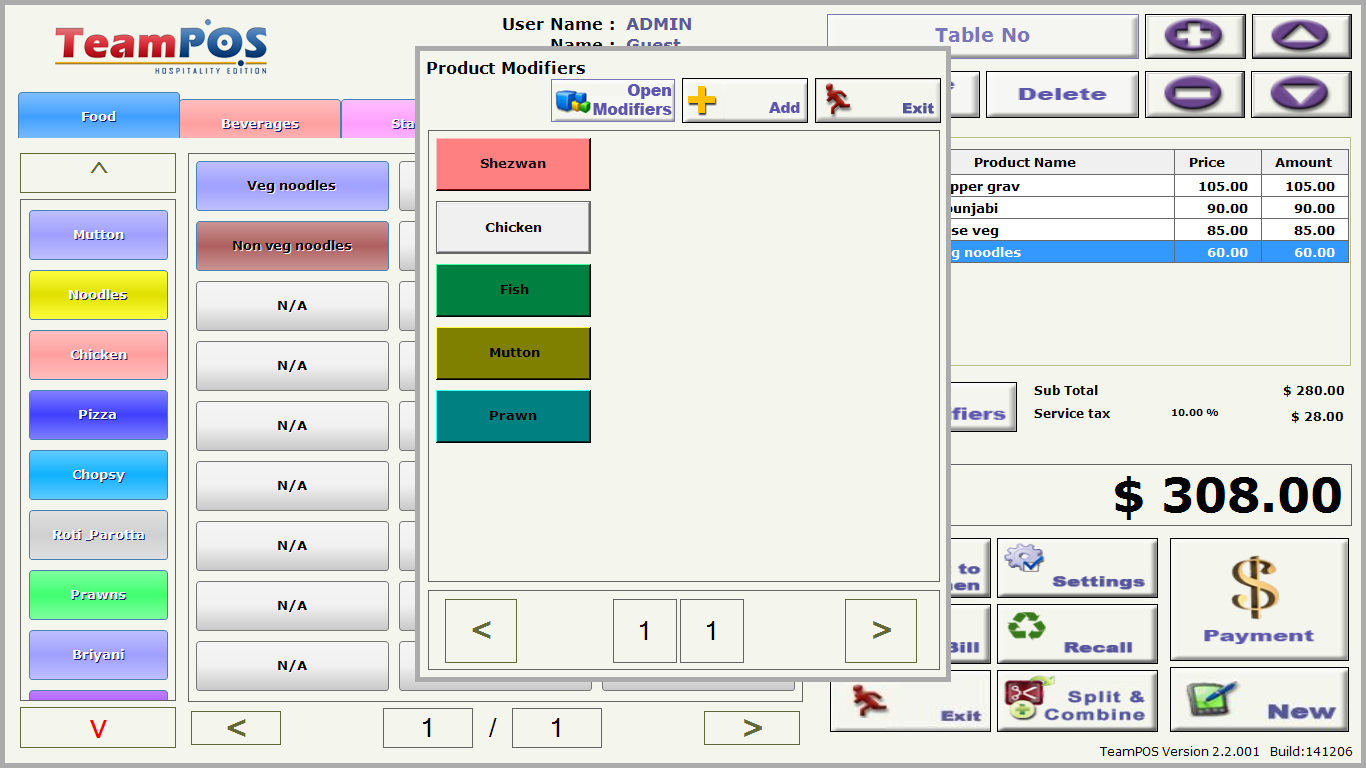
Task: Select the Pizza category
Action: 98,415
